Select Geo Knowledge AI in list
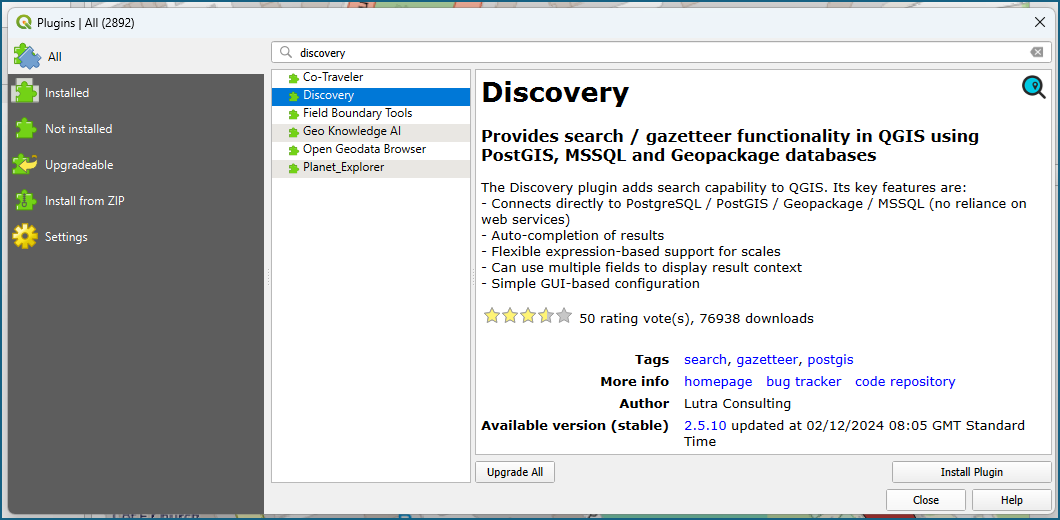Image resolution: width=1060 pixels, height=520 pixels. 370,132
